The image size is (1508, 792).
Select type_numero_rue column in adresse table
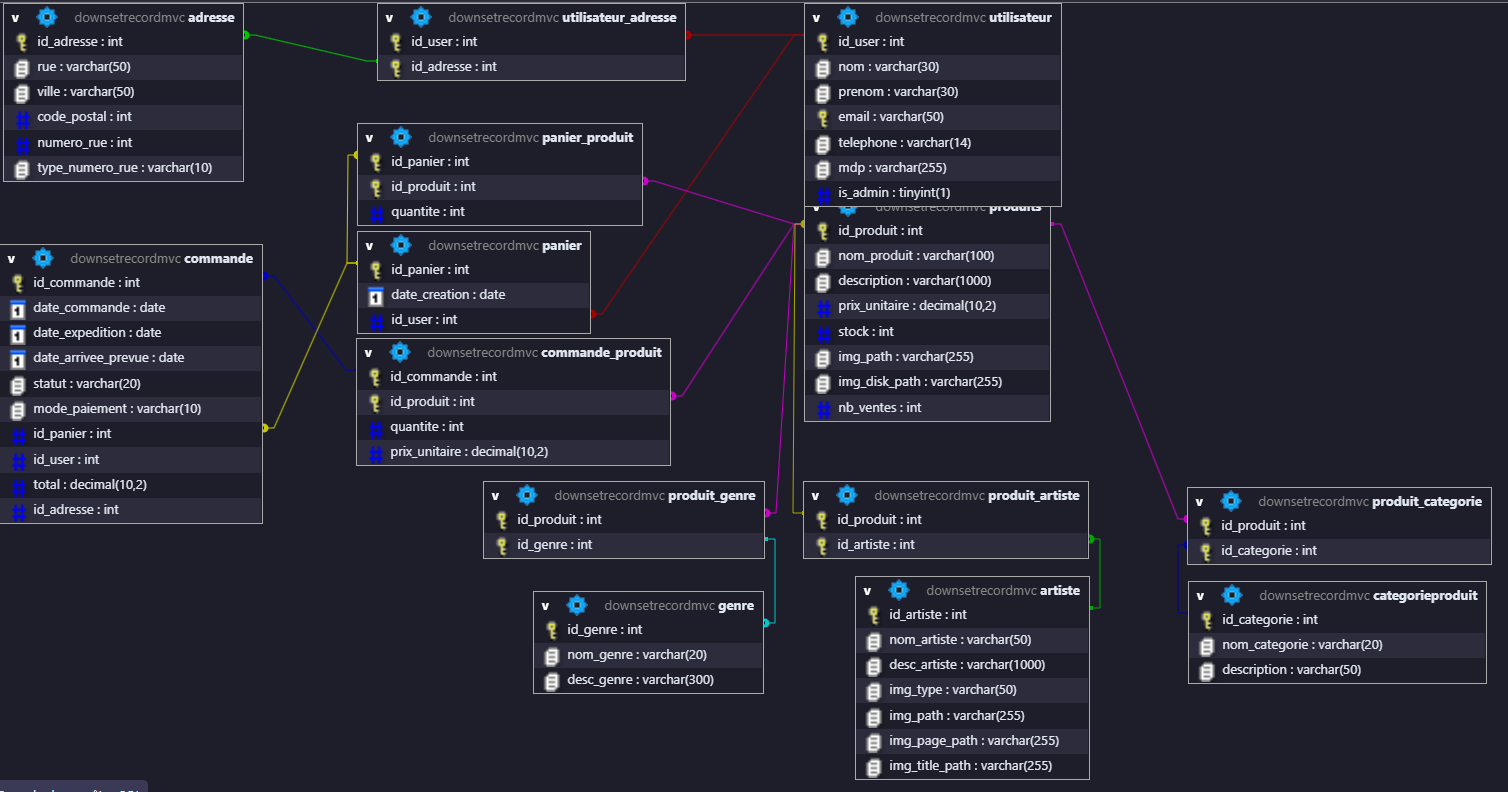[x=124, y=168]
